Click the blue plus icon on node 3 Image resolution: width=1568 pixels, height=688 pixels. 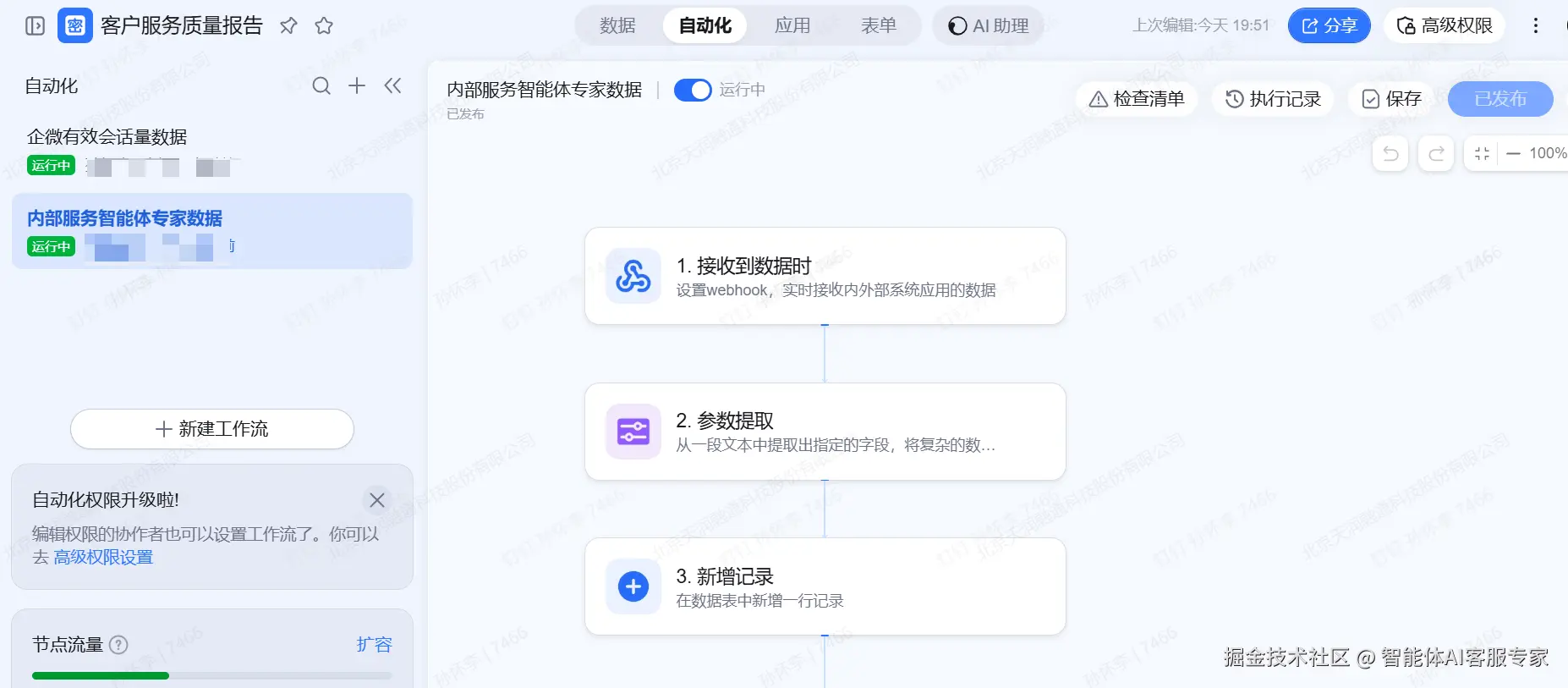(633, 586)
